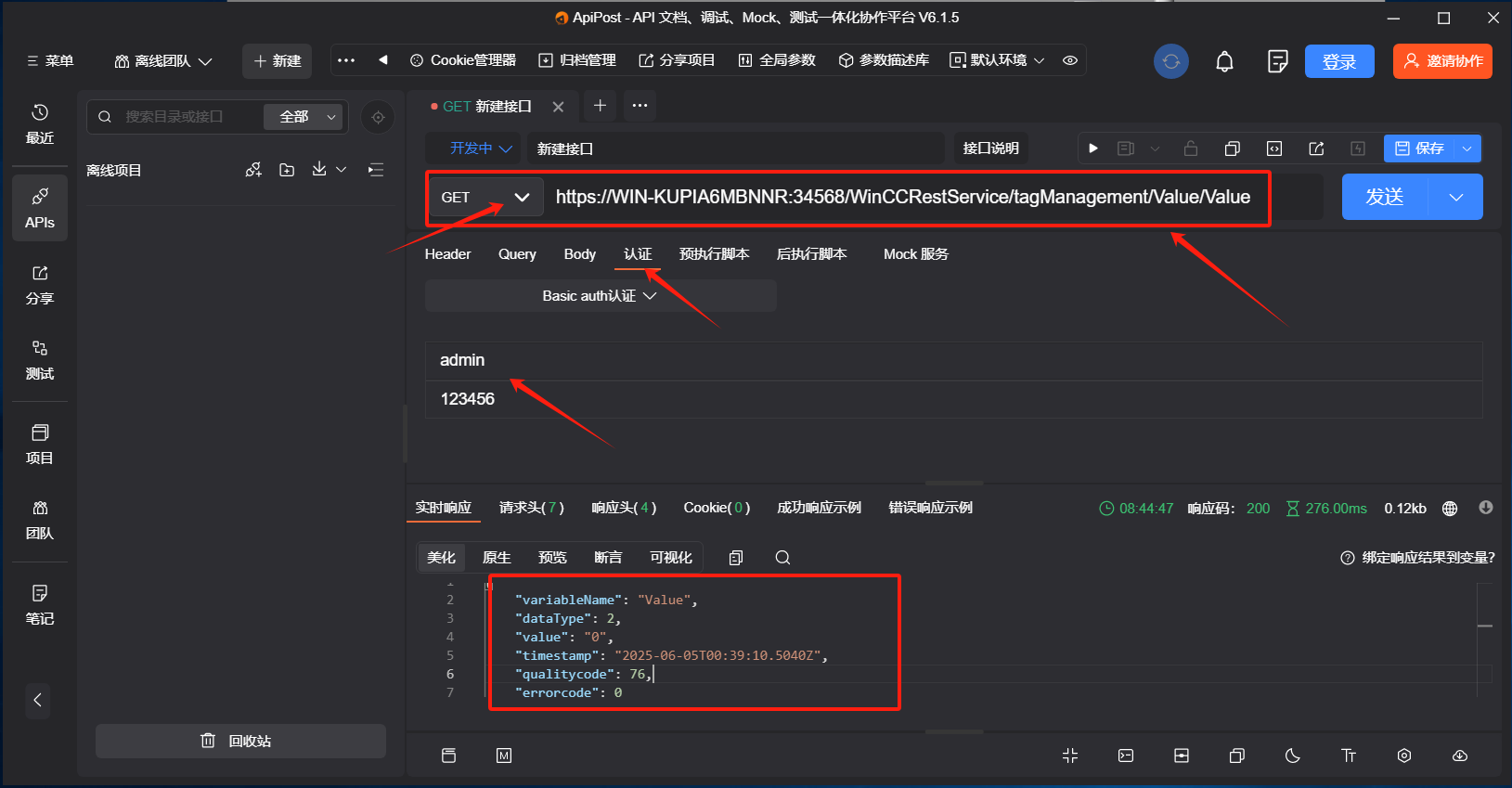Image resolution: width=1512 pixels, height=788 pixels.
Task: Open 归档管理
Action: point(577,60)
